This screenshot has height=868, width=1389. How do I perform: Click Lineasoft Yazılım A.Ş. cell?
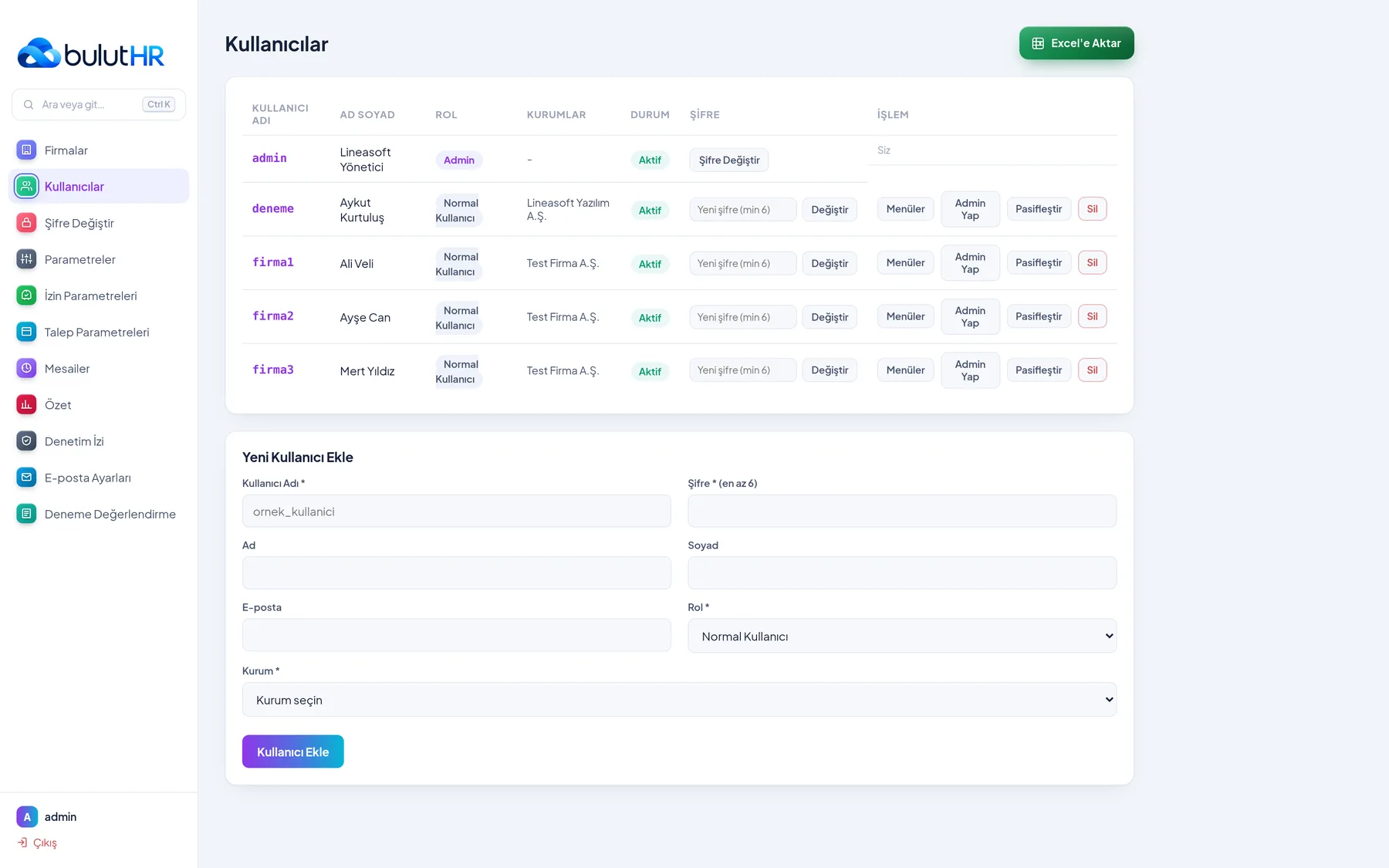[568, 209]
